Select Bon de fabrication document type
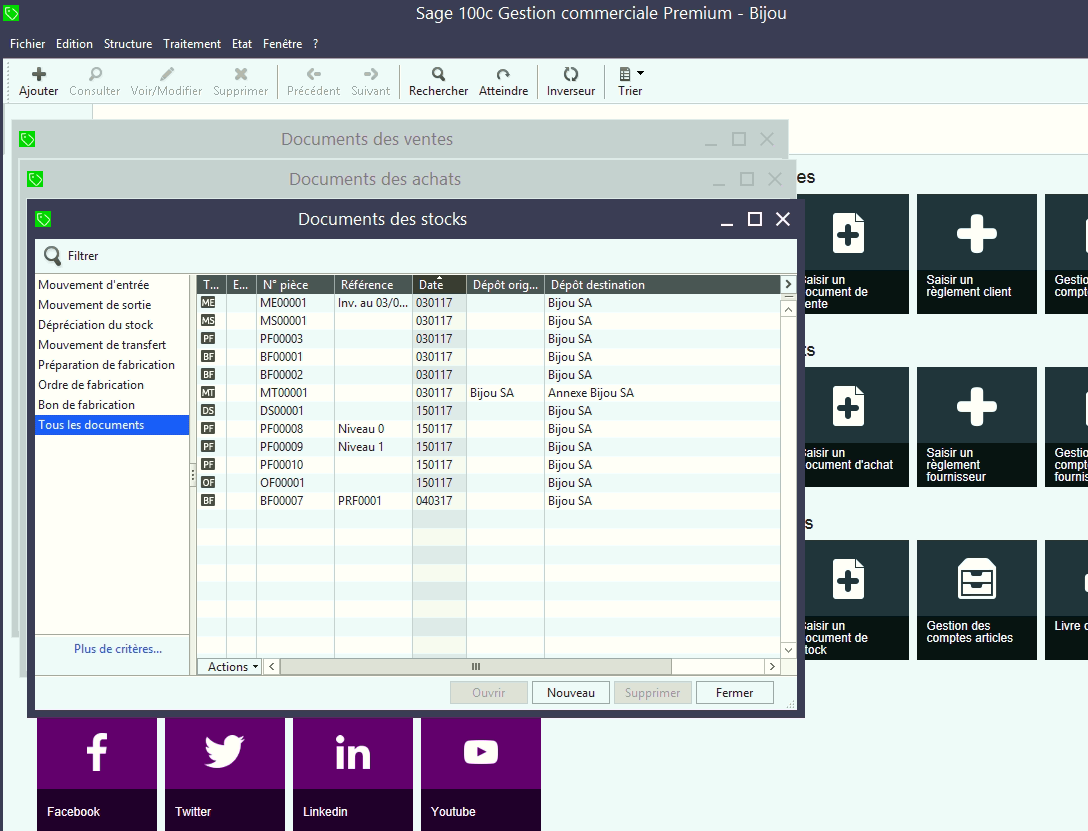Screen dimensions: 1088x831 pos(112,405)
